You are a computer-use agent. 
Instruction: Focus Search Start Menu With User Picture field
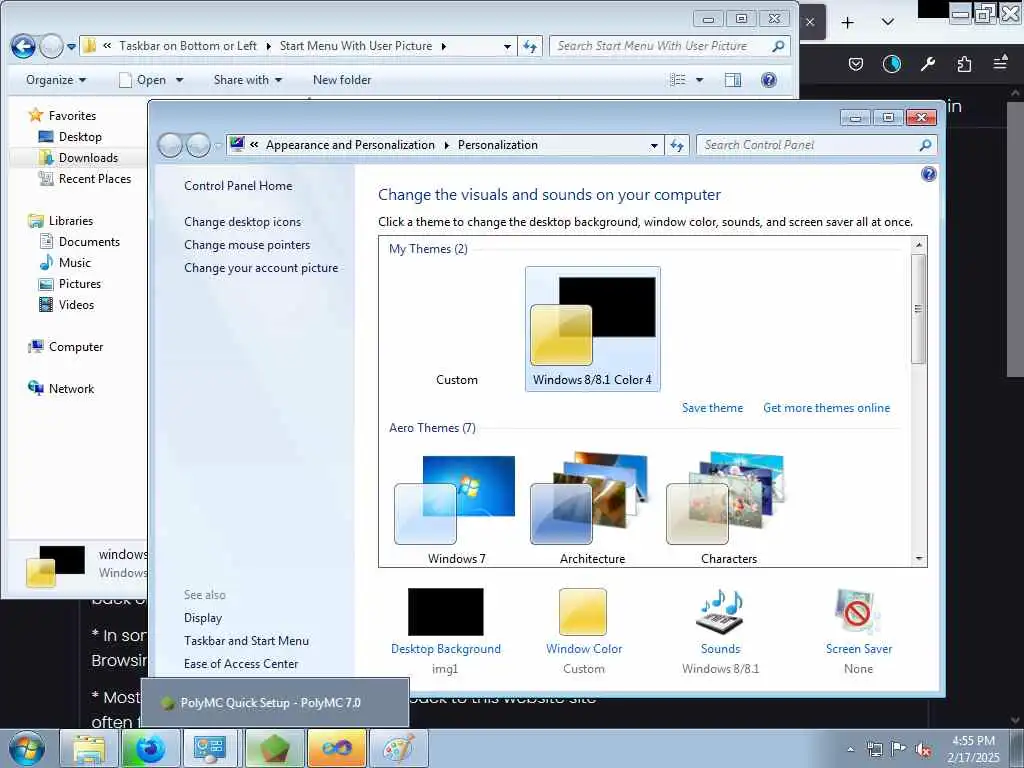pyautogui.click(x=669, y=46)
